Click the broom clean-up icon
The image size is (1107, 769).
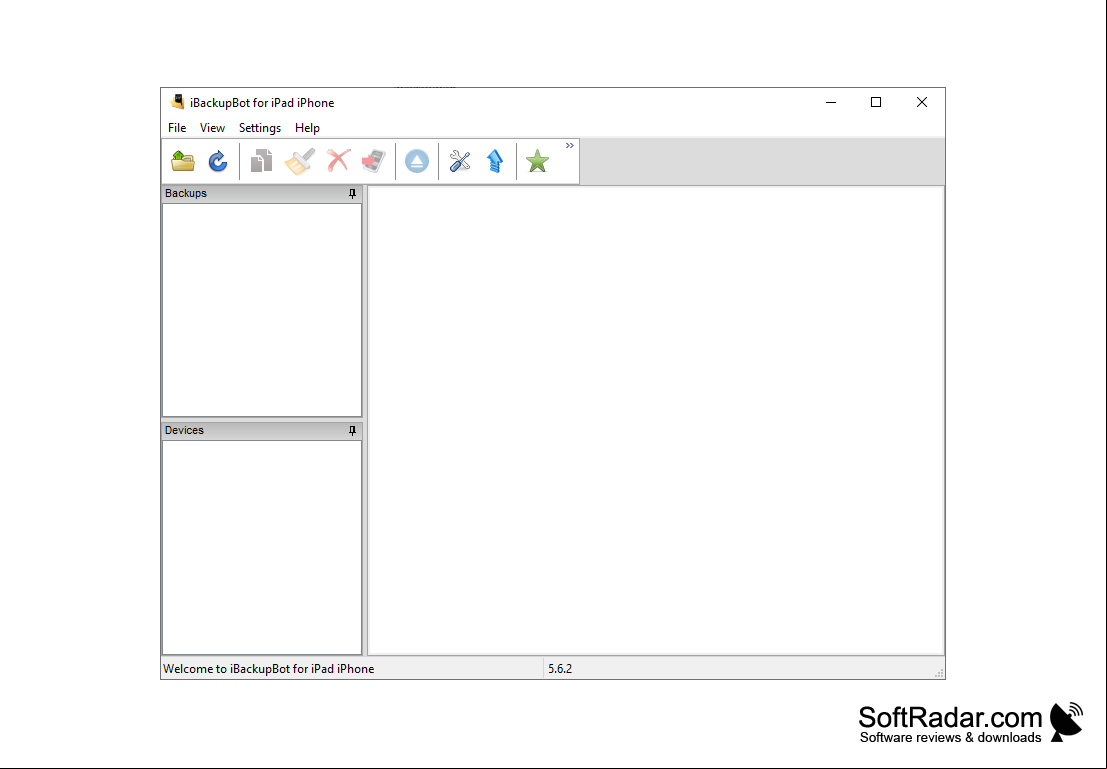click(300, 161)
